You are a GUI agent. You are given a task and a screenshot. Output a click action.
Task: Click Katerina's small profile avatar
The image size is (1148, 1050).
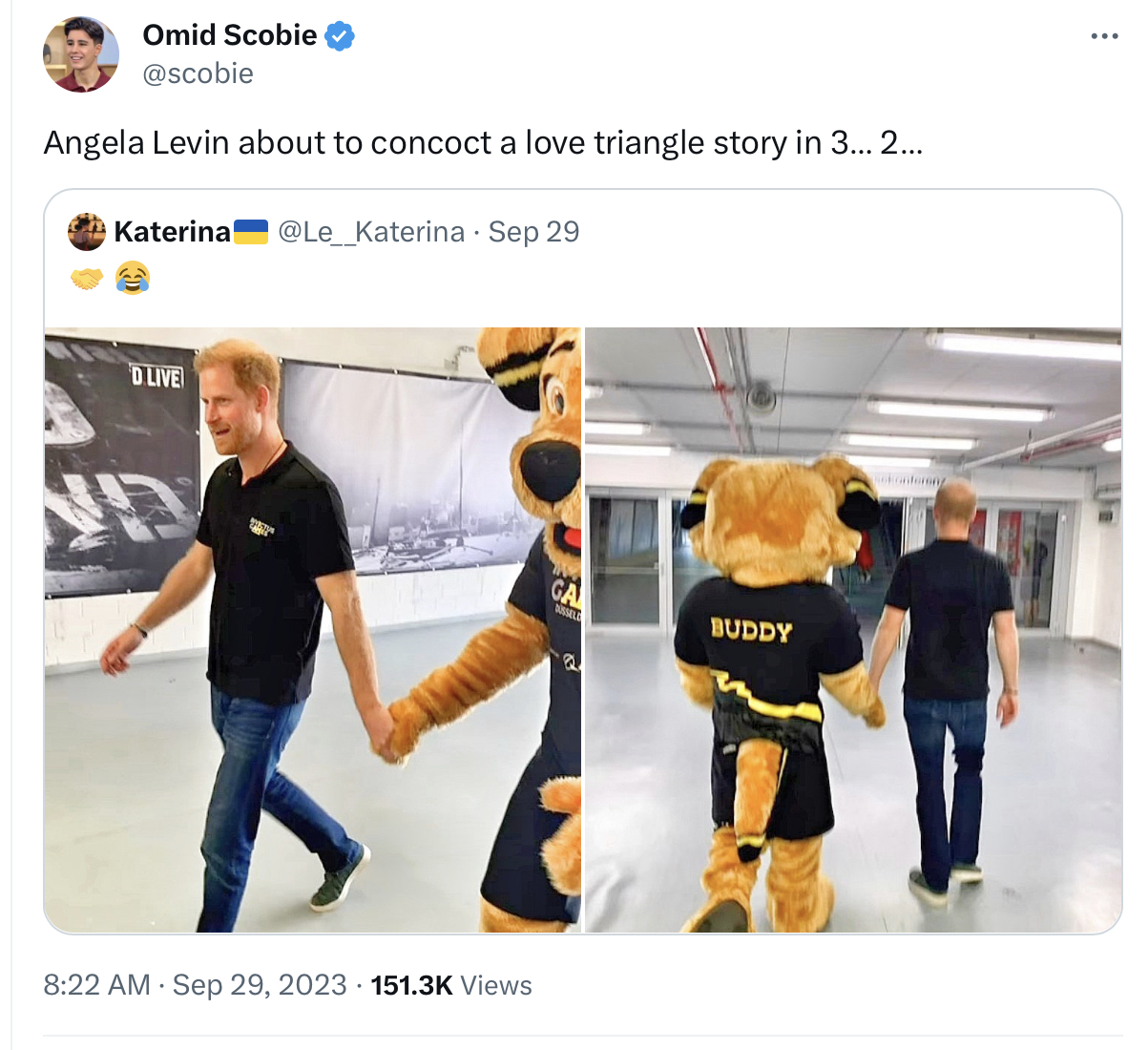(87, 232)
